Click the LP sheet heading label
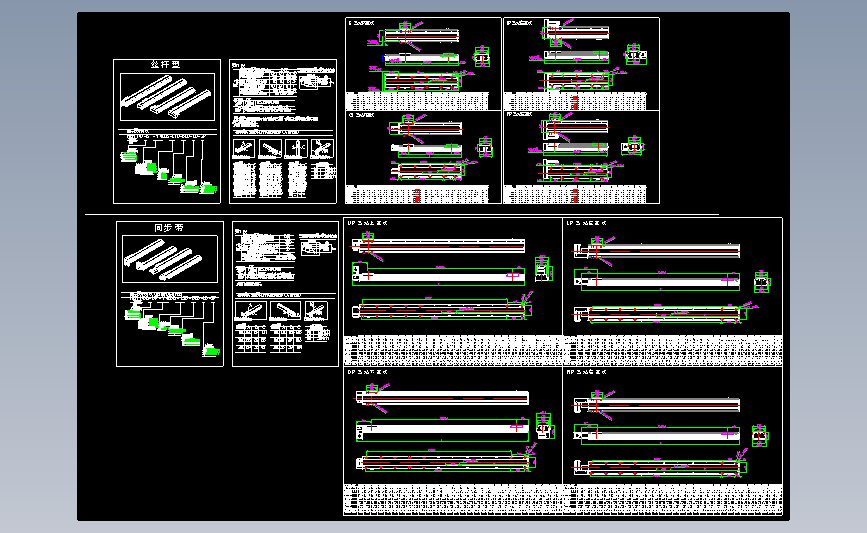867x533 pixels. tap(586, 223)
